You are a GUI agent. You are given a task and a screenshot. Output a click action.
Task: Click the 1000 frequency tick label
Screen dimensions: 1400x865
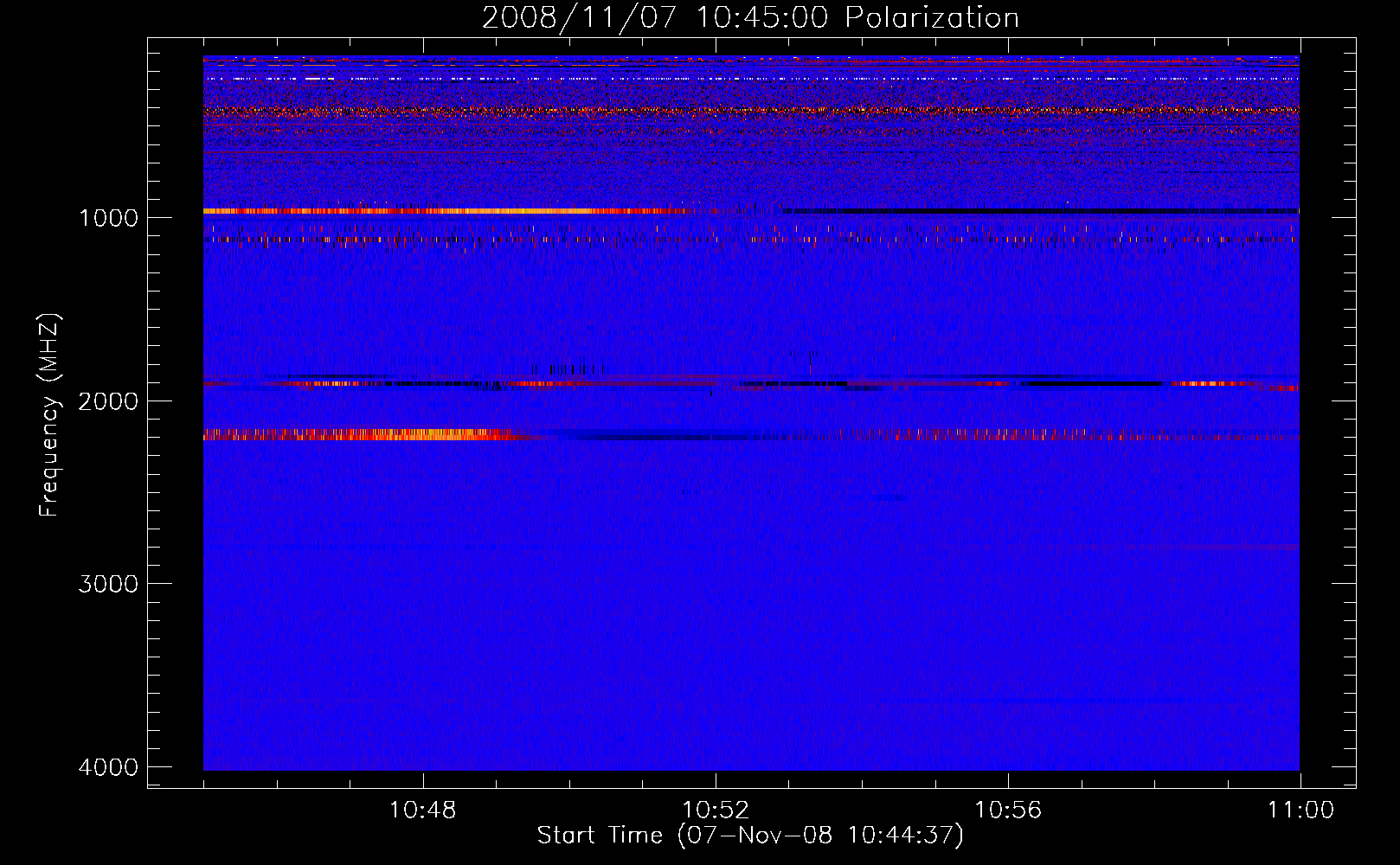(108, 217)
